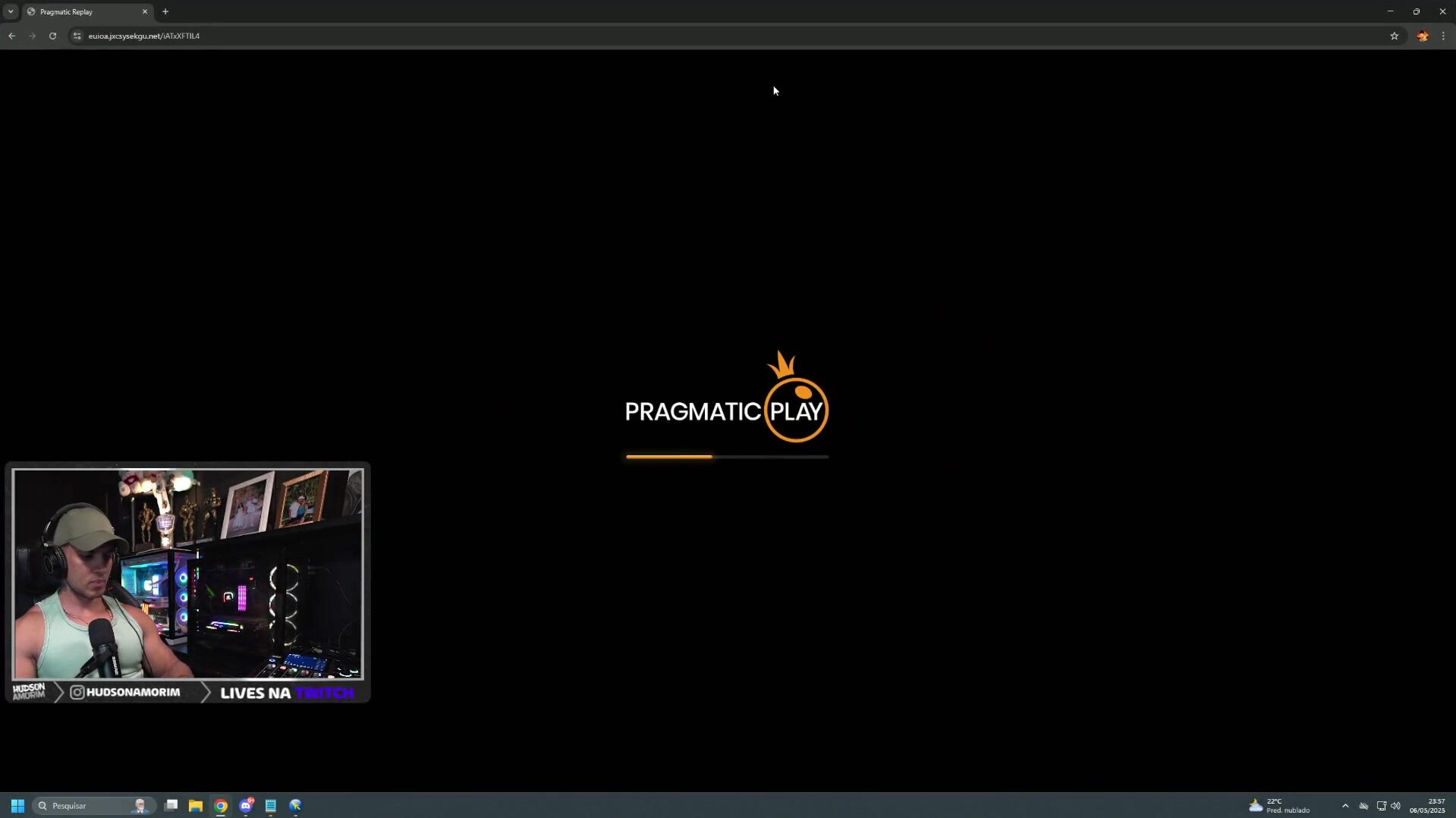
Task: Click the 'LIVES NA TWITCH' banner text
Action: (287, 693)
